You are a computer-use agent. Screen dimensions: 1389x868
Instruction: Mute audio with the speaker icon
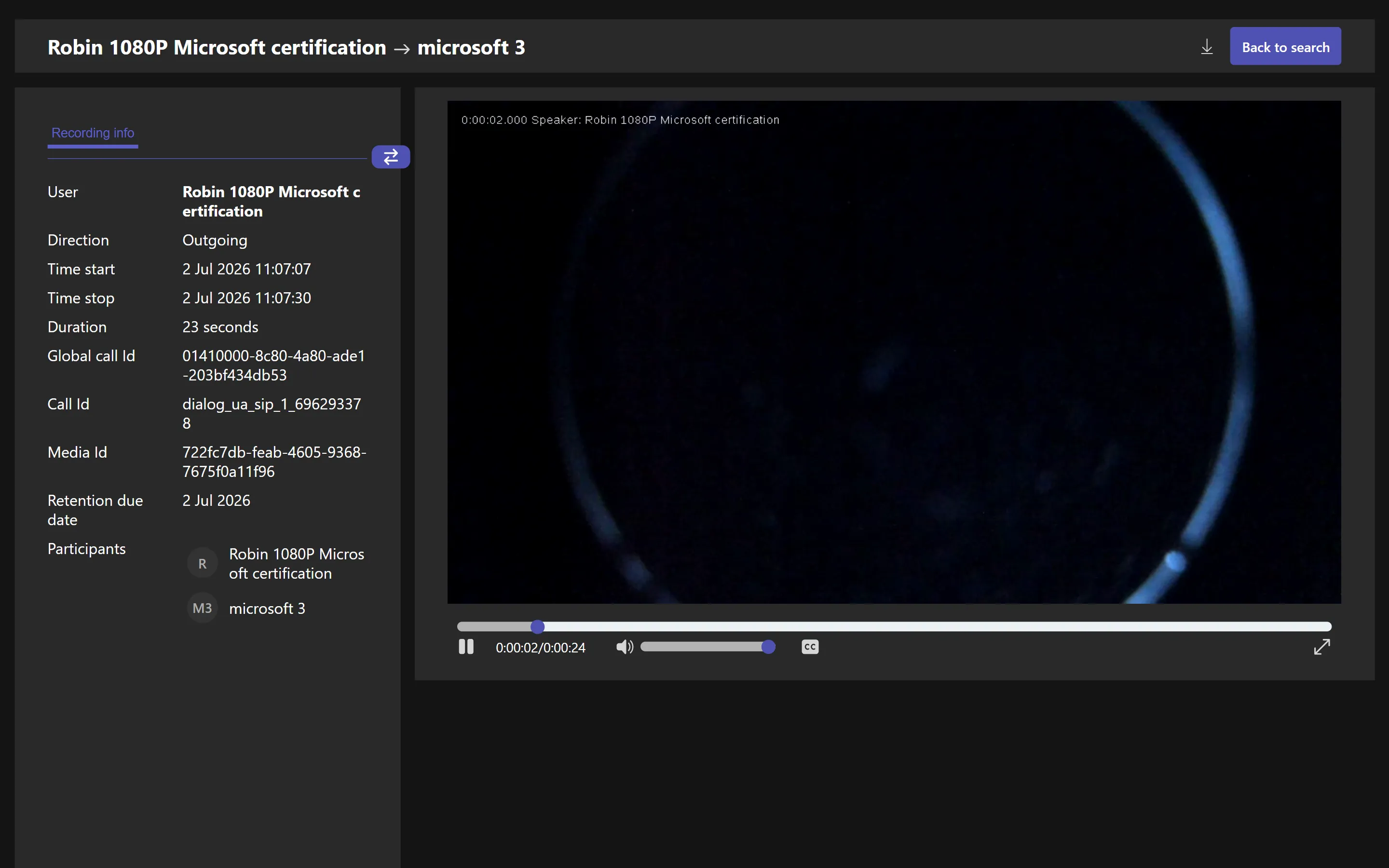625,647
